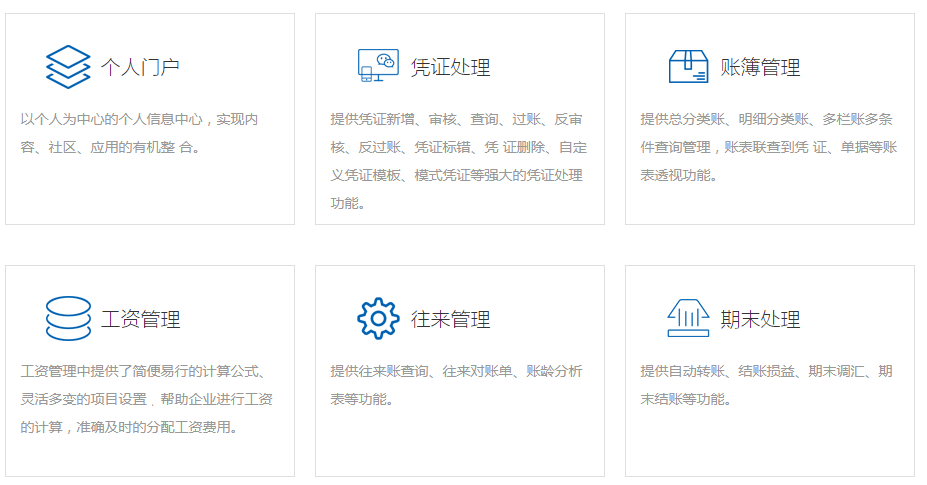
Task: Click the 账簿管理 description about 总分类账
Action: tap(768, 147)
